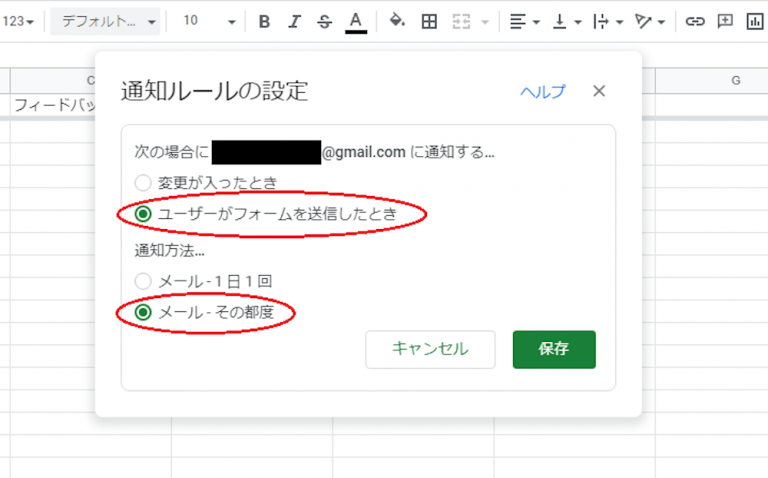
Task: Insert a chart from the toolbar
Action: (755, 21)
